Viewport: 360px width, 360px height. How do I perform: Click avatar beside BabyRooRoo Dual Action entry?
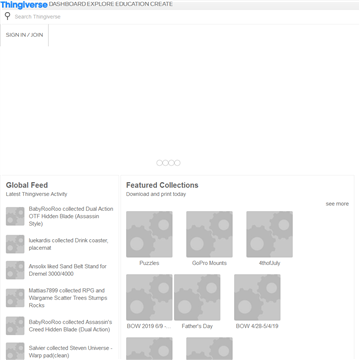15,216
